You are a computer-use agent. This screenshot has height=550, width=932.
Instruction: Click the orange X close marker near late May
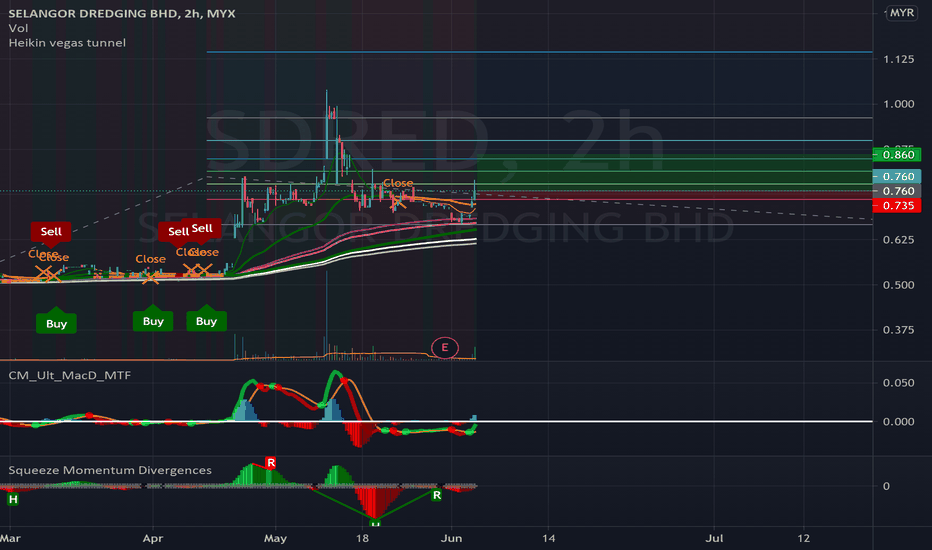tap(398, 202)
